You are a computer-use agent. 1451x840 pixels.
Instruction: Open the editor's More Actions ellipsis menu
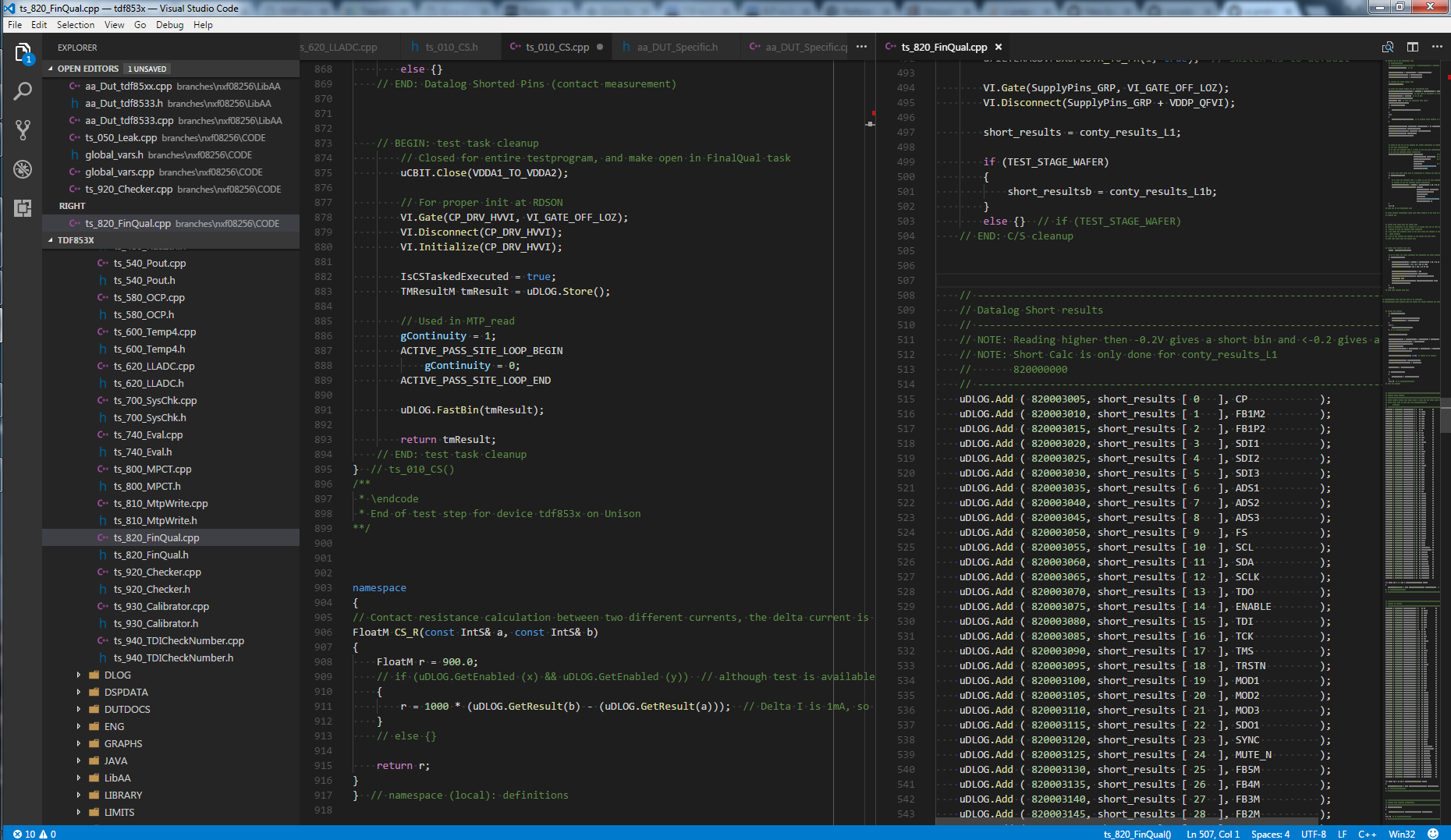[x=1438, y=47]
